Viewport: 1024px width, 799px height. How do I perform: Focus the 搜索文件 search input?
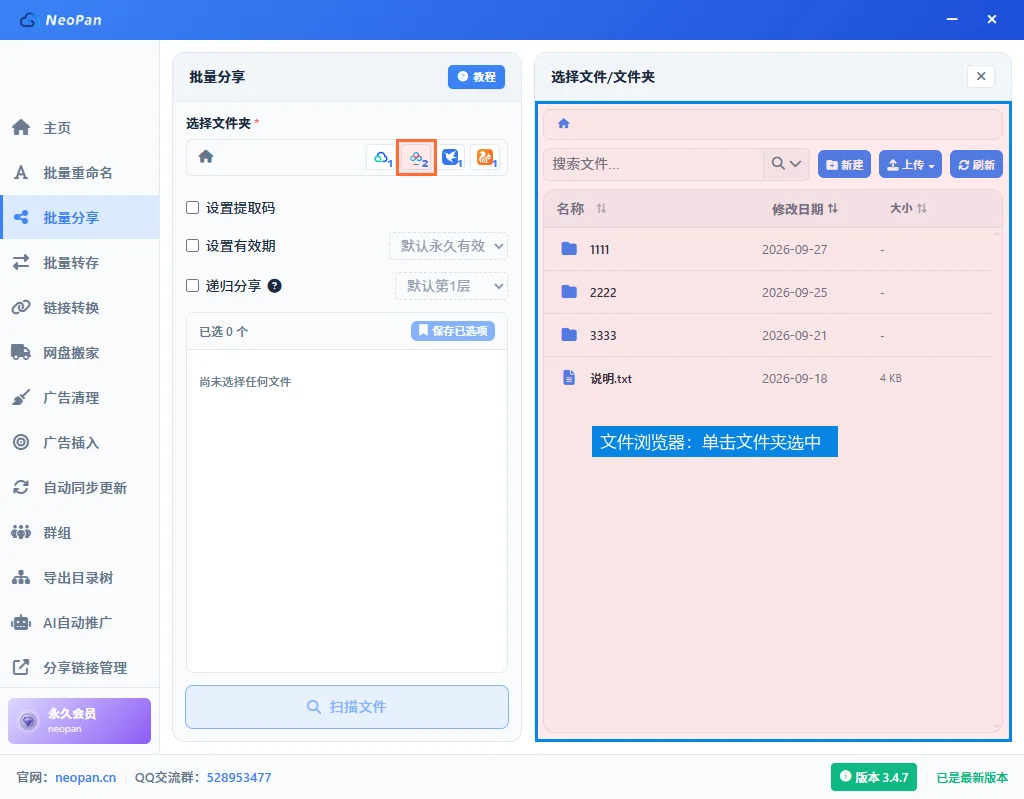tap(653, 164)
